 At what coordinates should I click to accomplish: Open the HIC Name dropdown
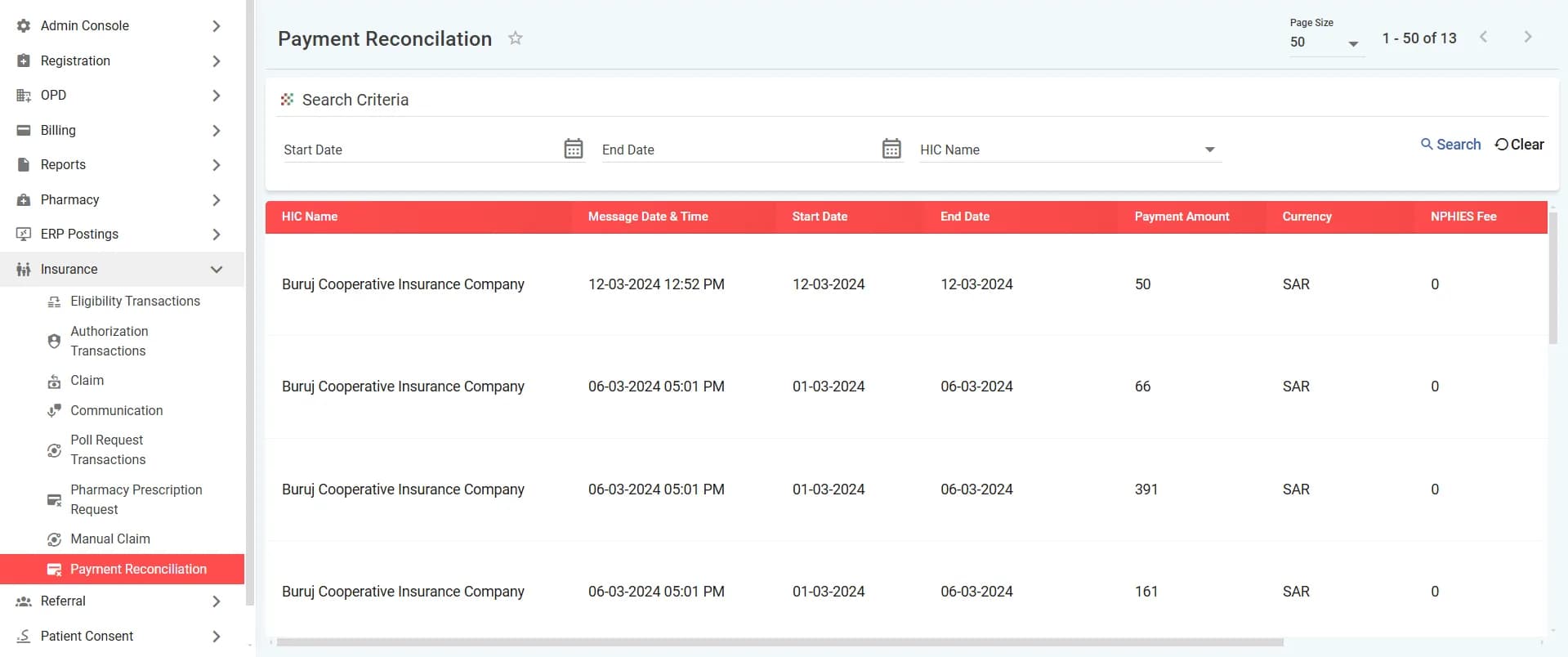point(1070,150)
